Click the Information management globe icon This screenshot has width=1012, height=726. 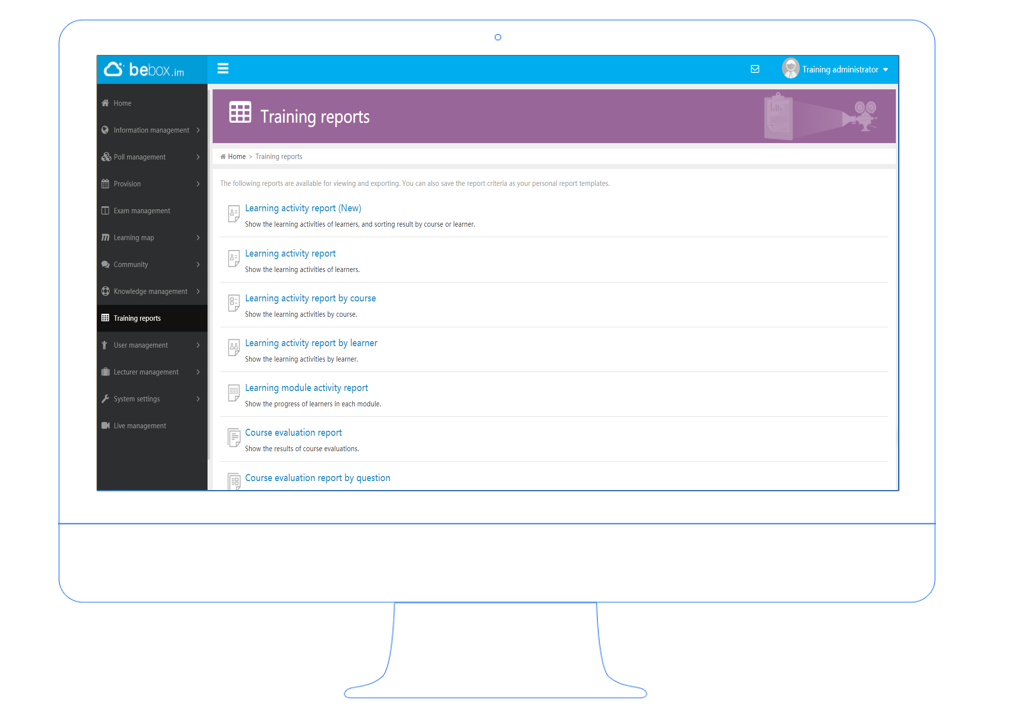coord(105,130)
